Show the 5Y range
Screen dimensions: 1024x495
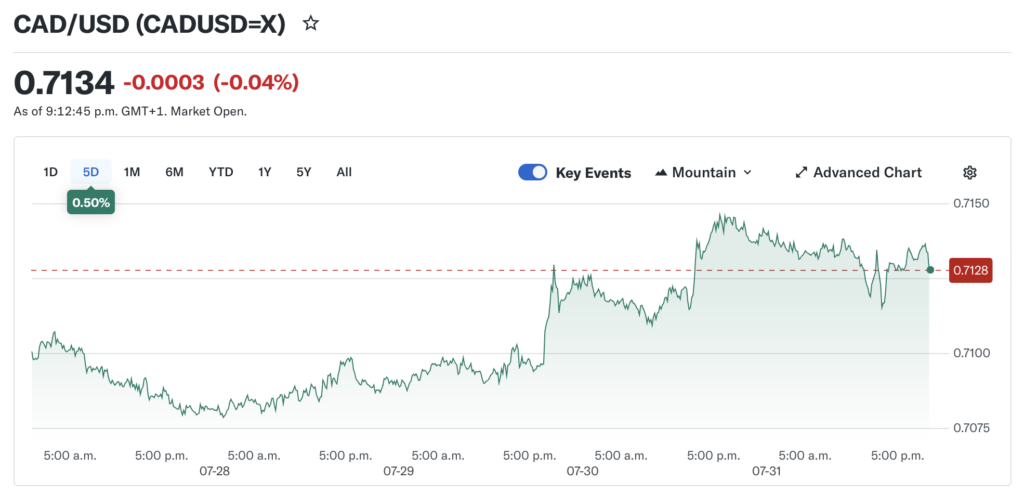coord(304,172)
